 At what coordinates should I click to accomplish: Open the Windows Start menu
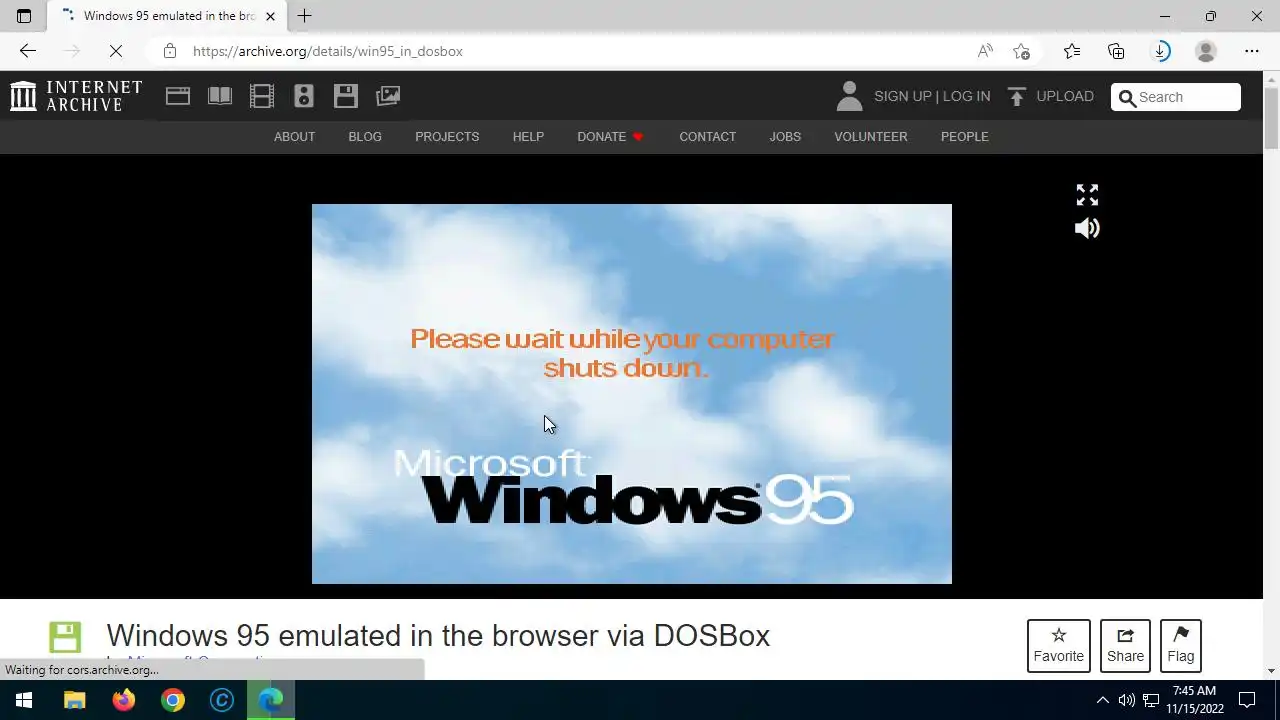click(x=24, y=700)
